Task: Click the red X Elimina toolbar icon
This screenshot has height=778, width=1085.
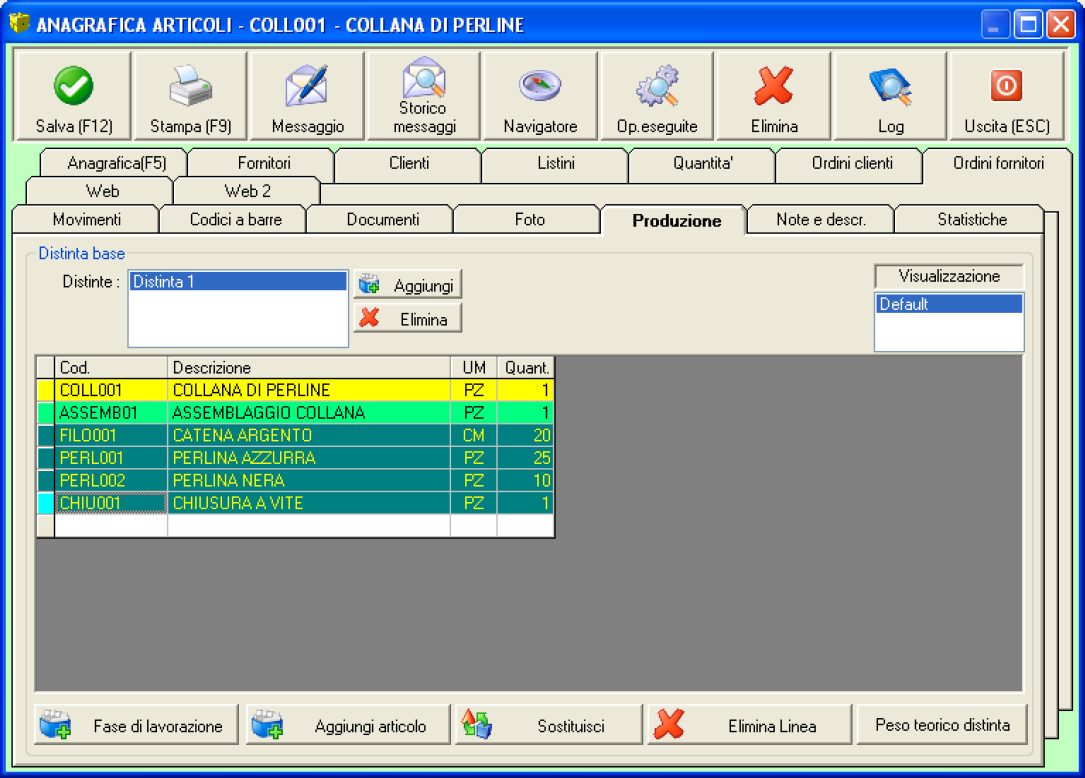Action: pos(774,86)
